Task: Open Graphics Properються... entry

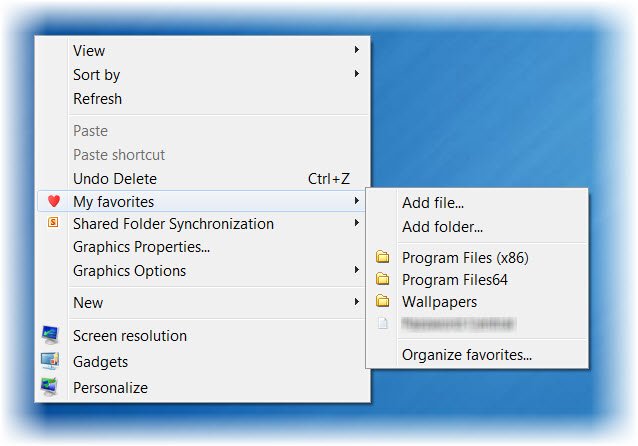Action: point(141,247)
